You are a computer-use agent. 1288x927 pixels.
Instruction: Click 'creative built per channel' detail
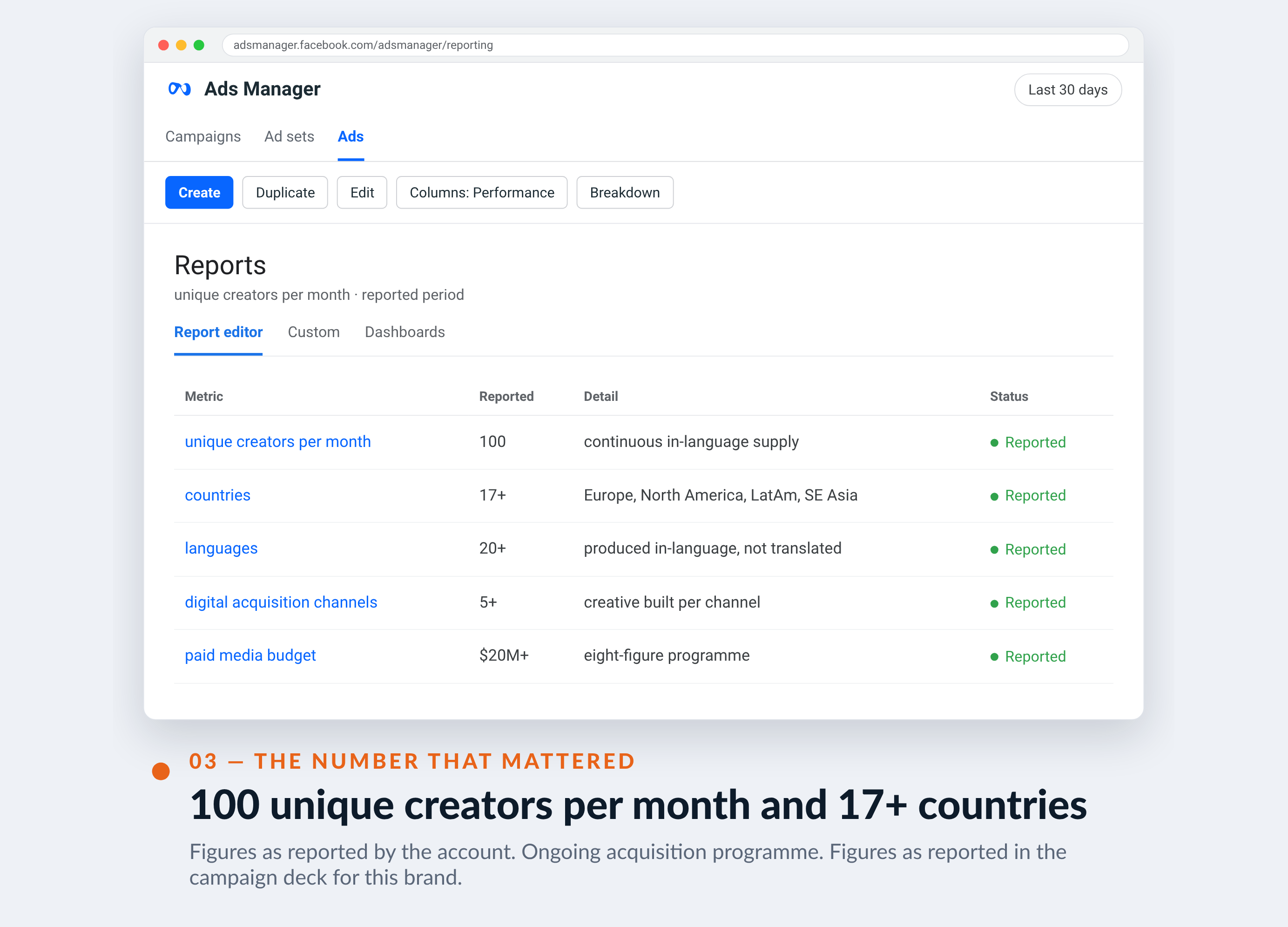pos(671,602)
